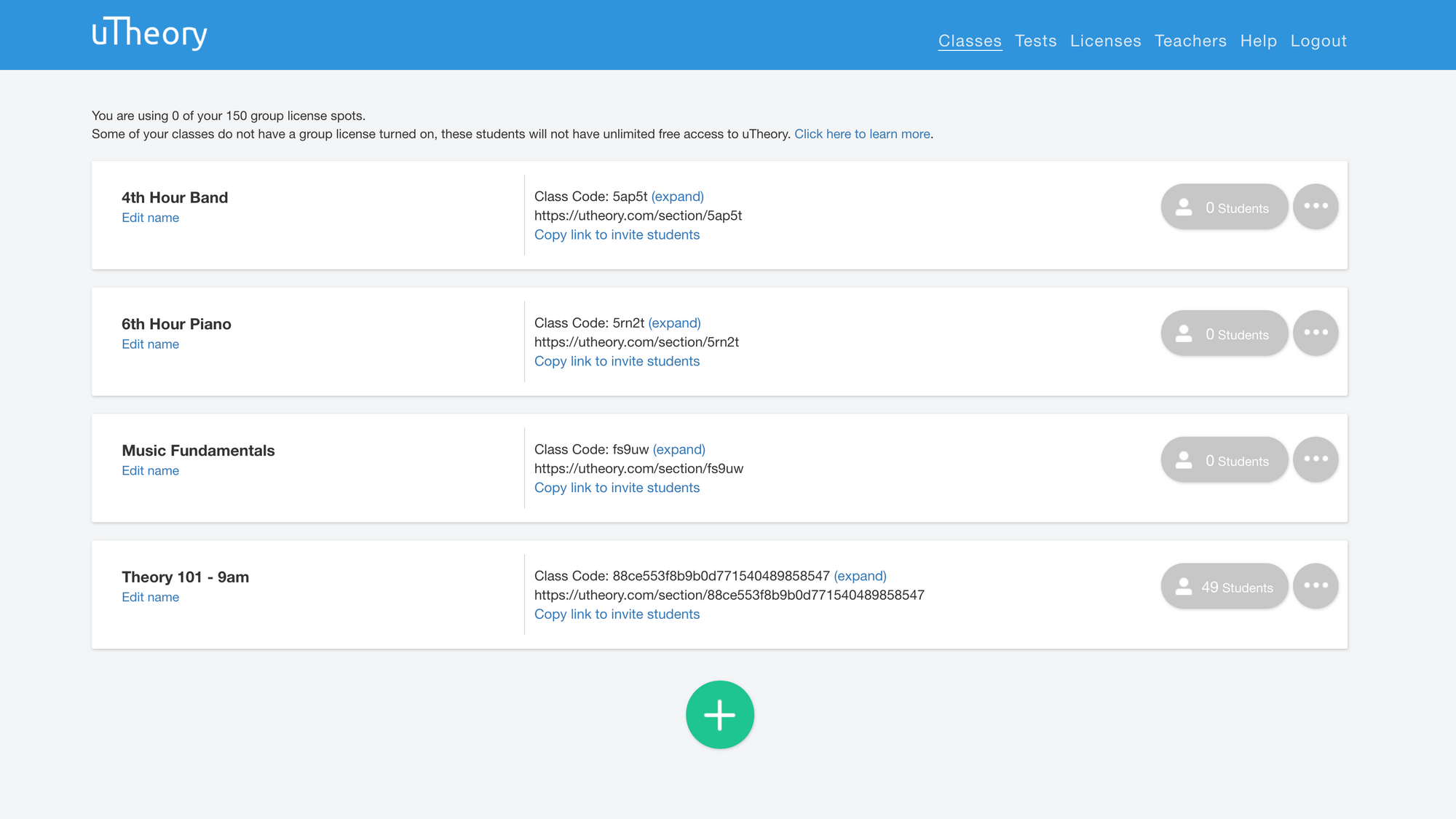Open options menu for Music Fundamentals
Image resolution: width=1456 pixels, height=819 pixels.
point(1315,459)
